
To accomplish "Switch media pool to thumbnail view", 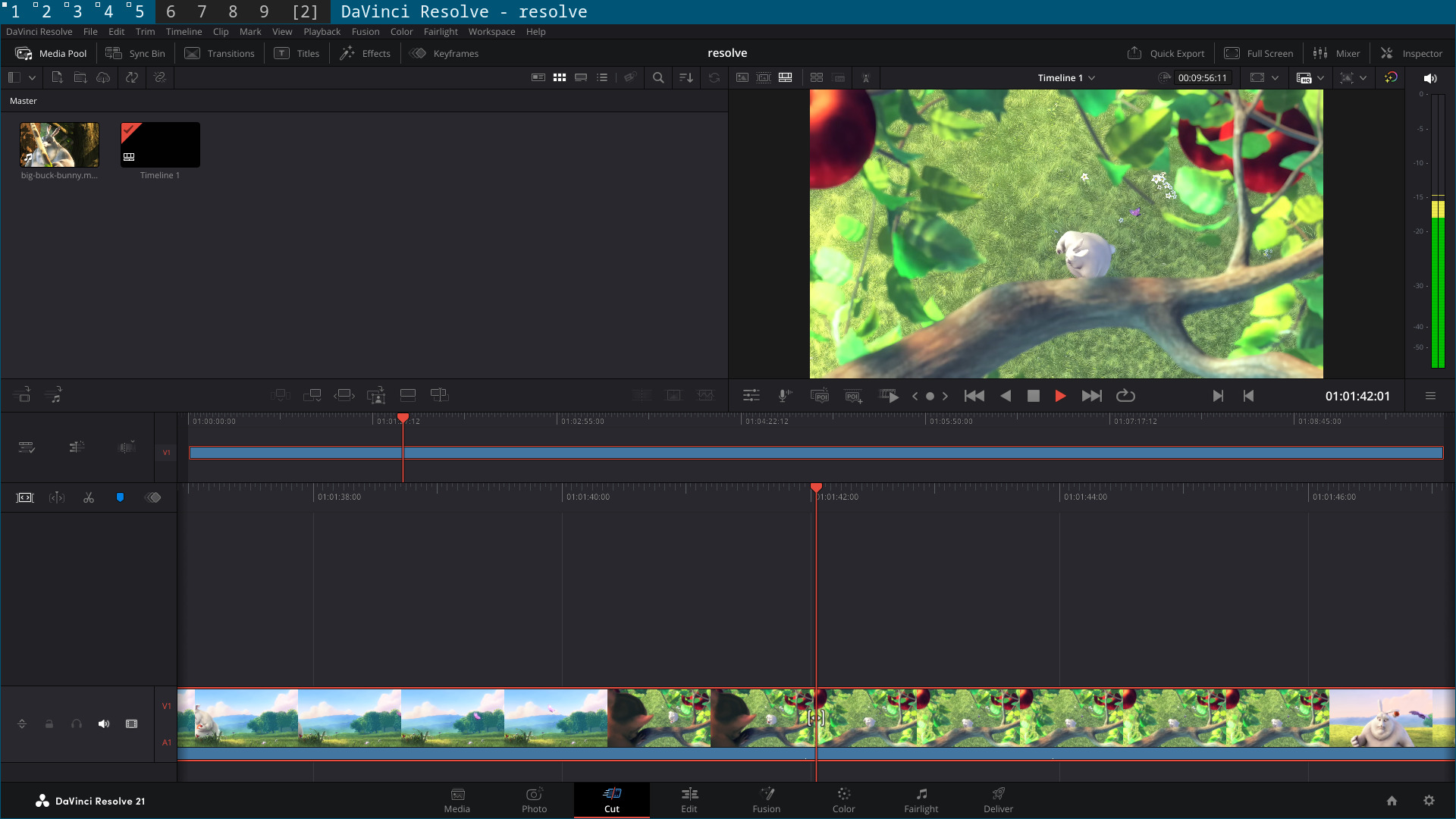I will pyautogui.click(x=560, y=77).
